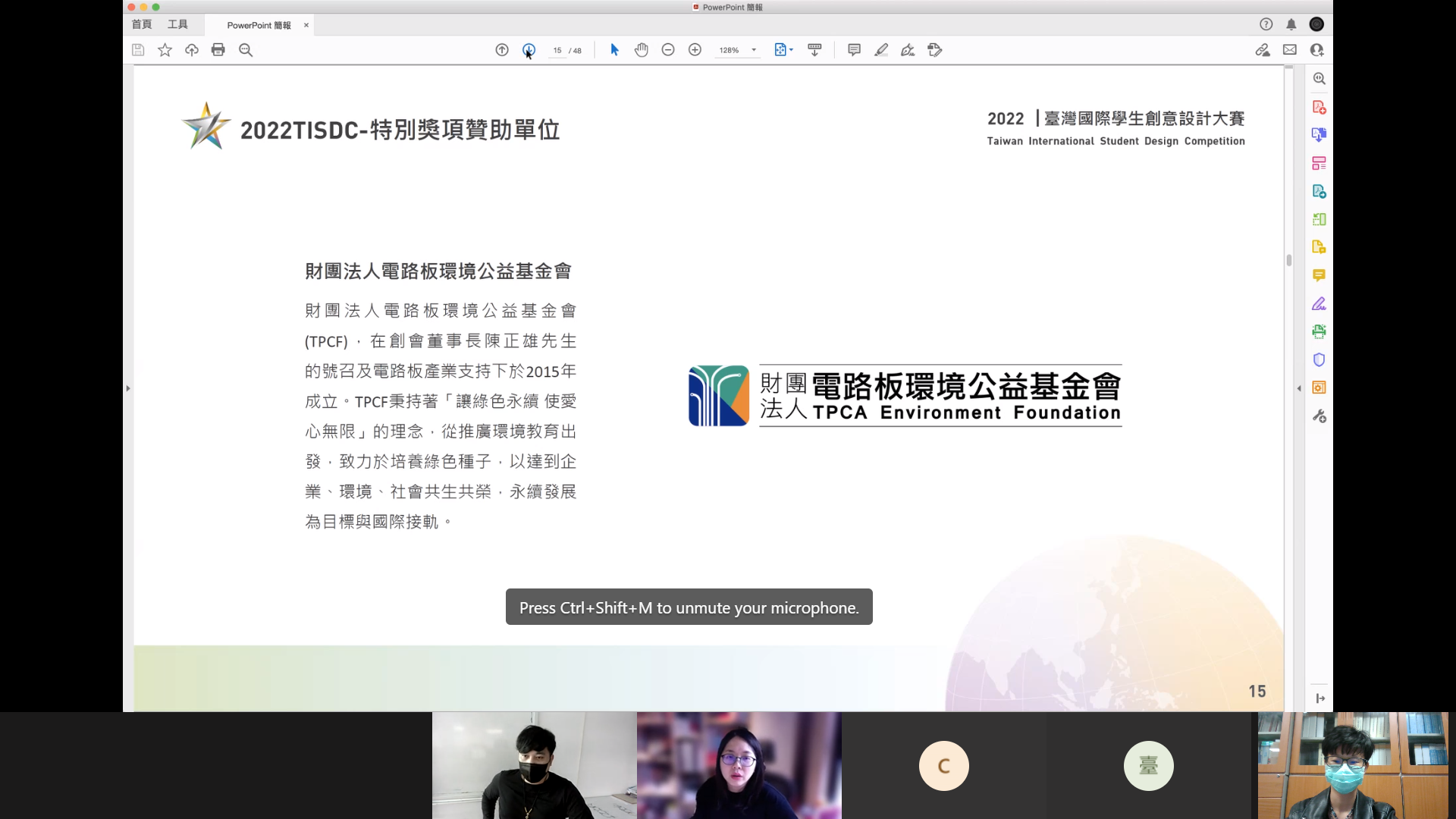1456x819 pixels.
Task: Click the zoom out minus icon
Action: coord(668,50)
